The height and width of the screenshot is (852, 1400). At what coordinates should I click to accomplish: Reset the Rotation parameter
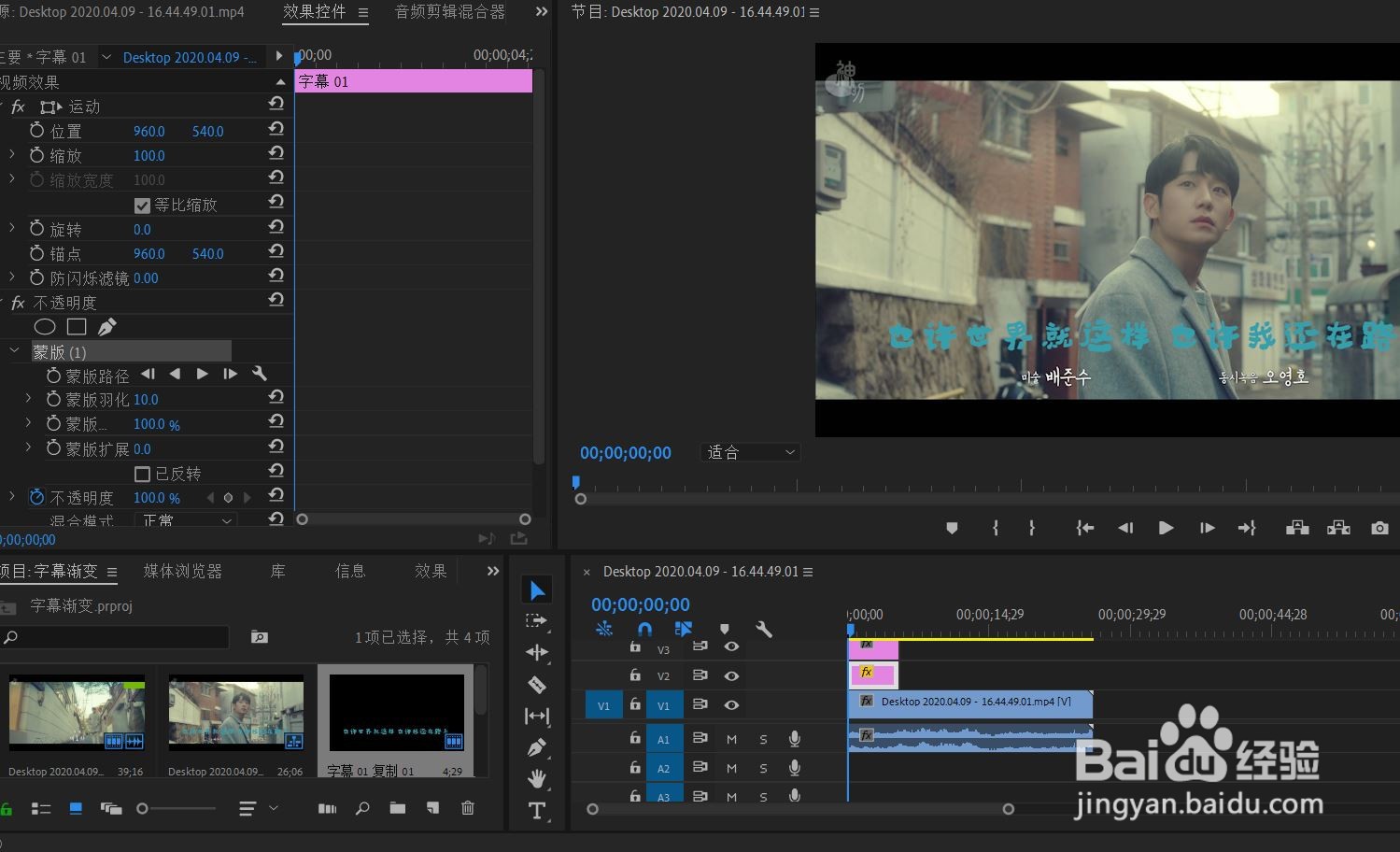pos(276,227)
